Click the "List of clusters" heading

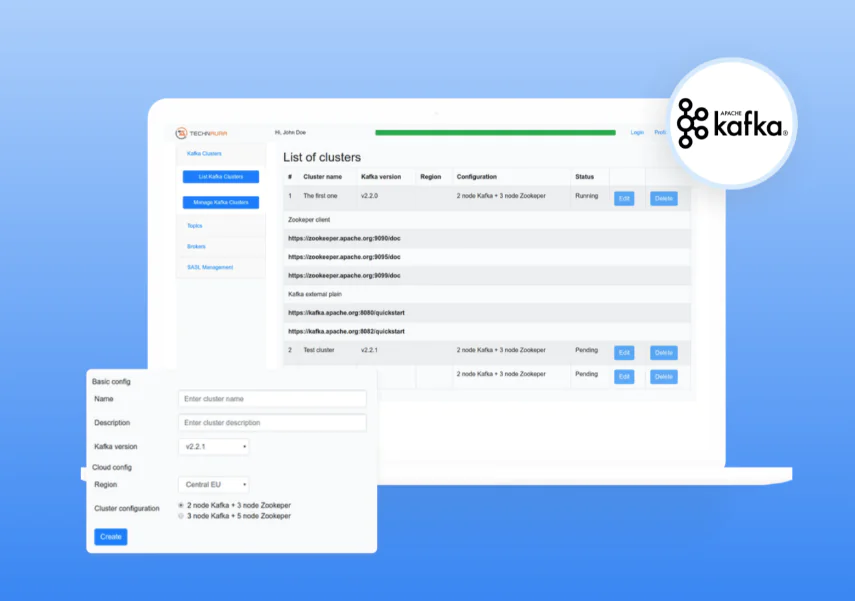pos(322,158)
